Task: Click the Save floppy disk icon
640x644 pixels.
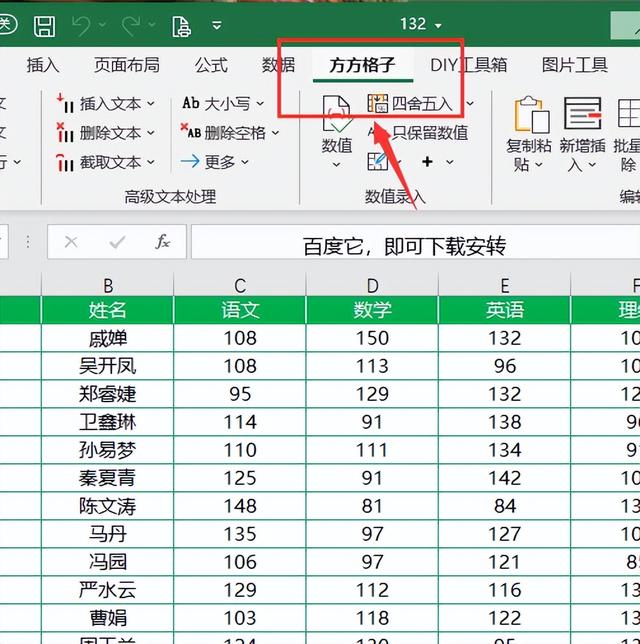Action: (44, 27)
